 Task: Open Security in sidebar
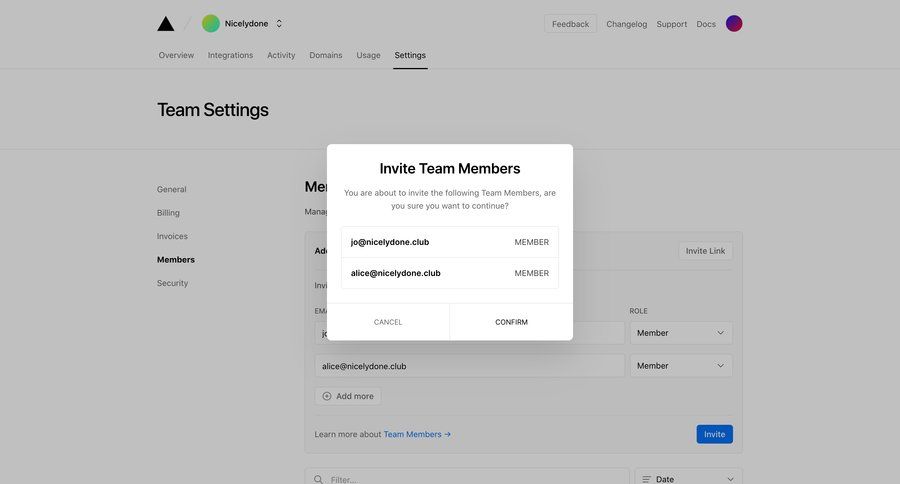172,283
